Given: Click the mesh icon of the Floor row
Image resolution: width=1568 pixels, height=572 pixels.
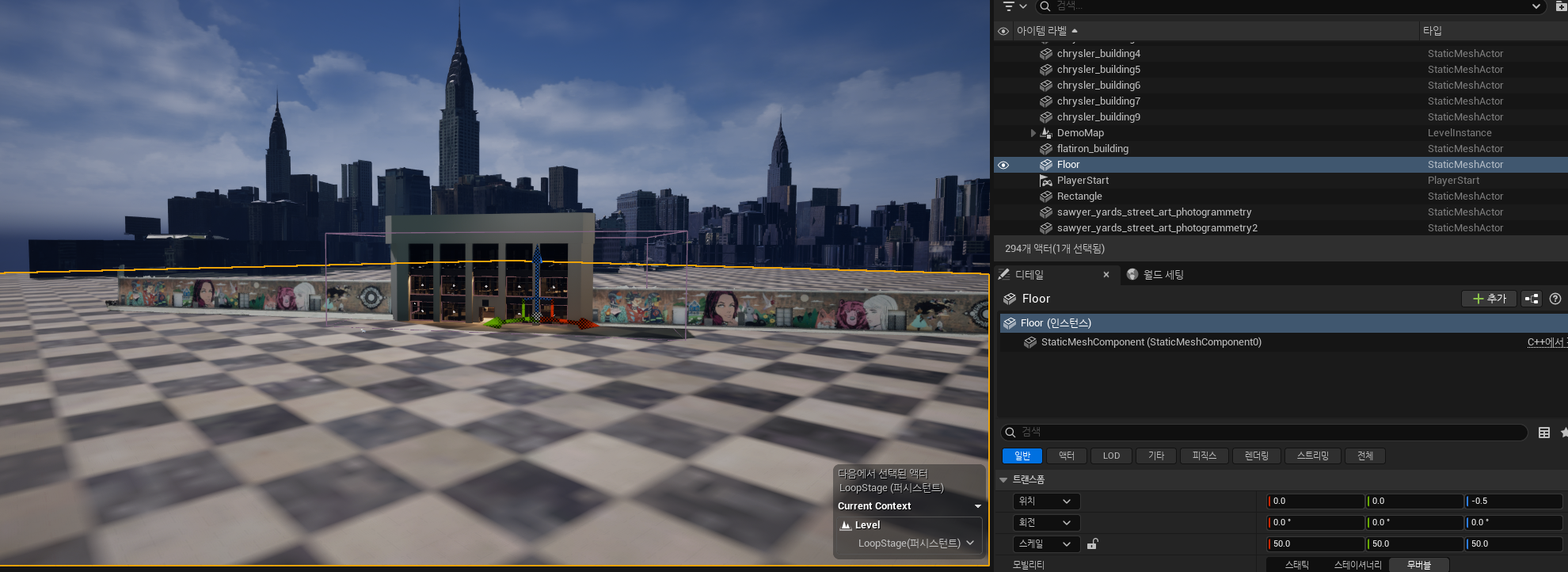Looking at the screenshot, I should point(1046,165).
